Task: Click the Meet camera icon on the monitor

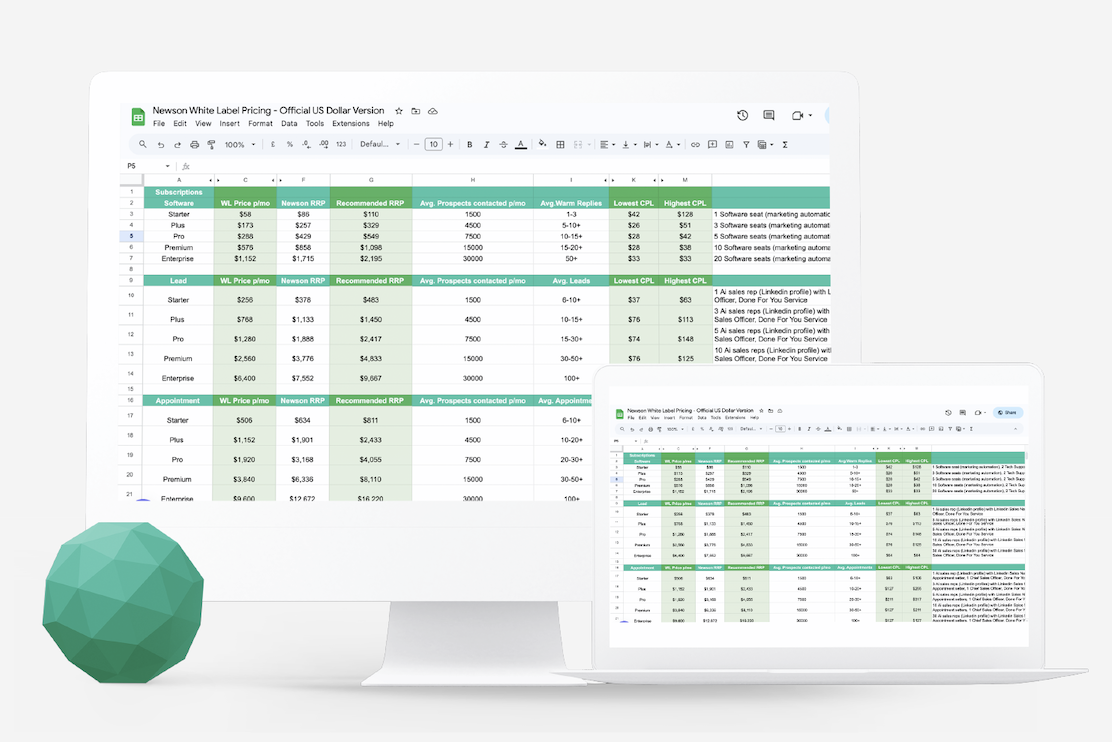Action: (797, 115)
